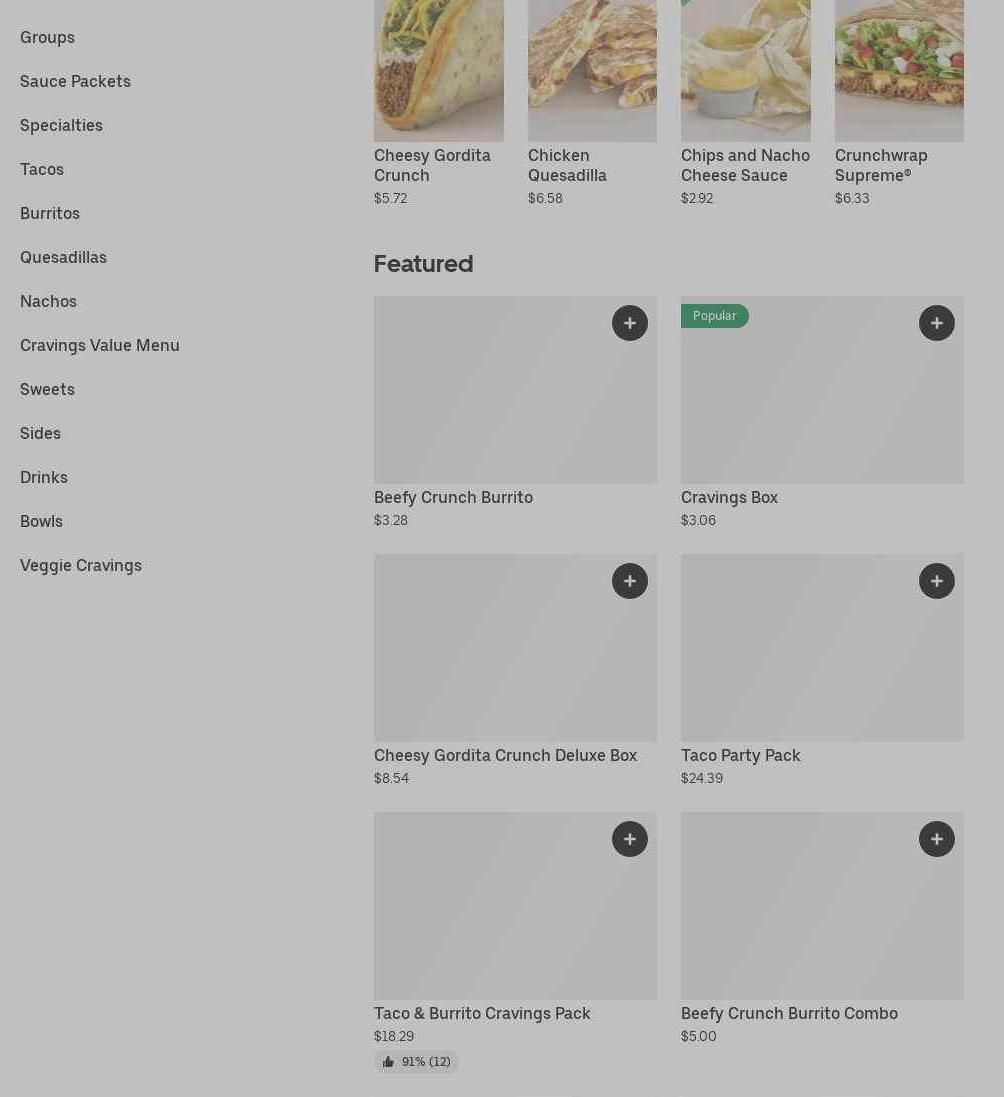Screen dimensions: 1004x1097
Task: Add Beefy Crunch Burrito to cart
Action: coord(629,323)
